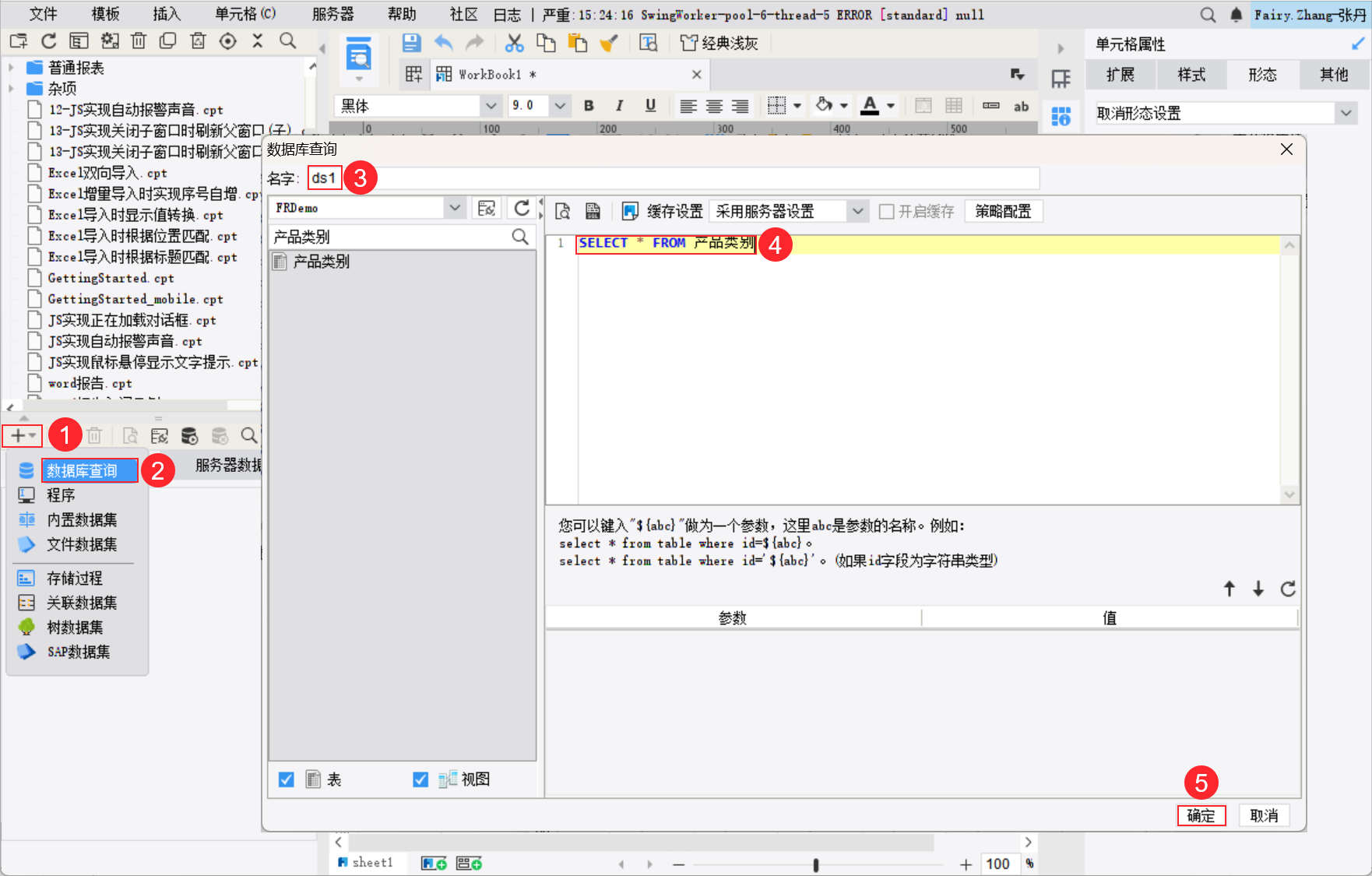Click the Undo arrow icon

[444, 43]
